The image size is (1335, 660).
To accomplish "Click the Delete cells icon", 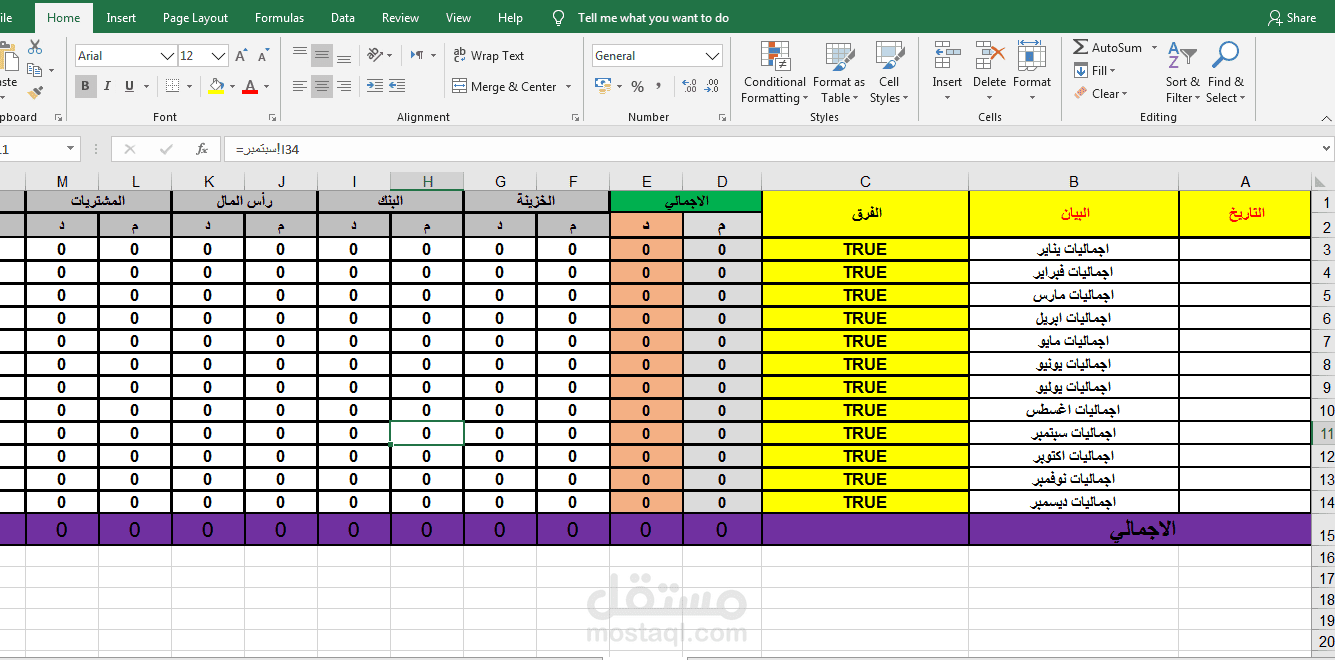I will pyautogui.click(x=989, y=55).
